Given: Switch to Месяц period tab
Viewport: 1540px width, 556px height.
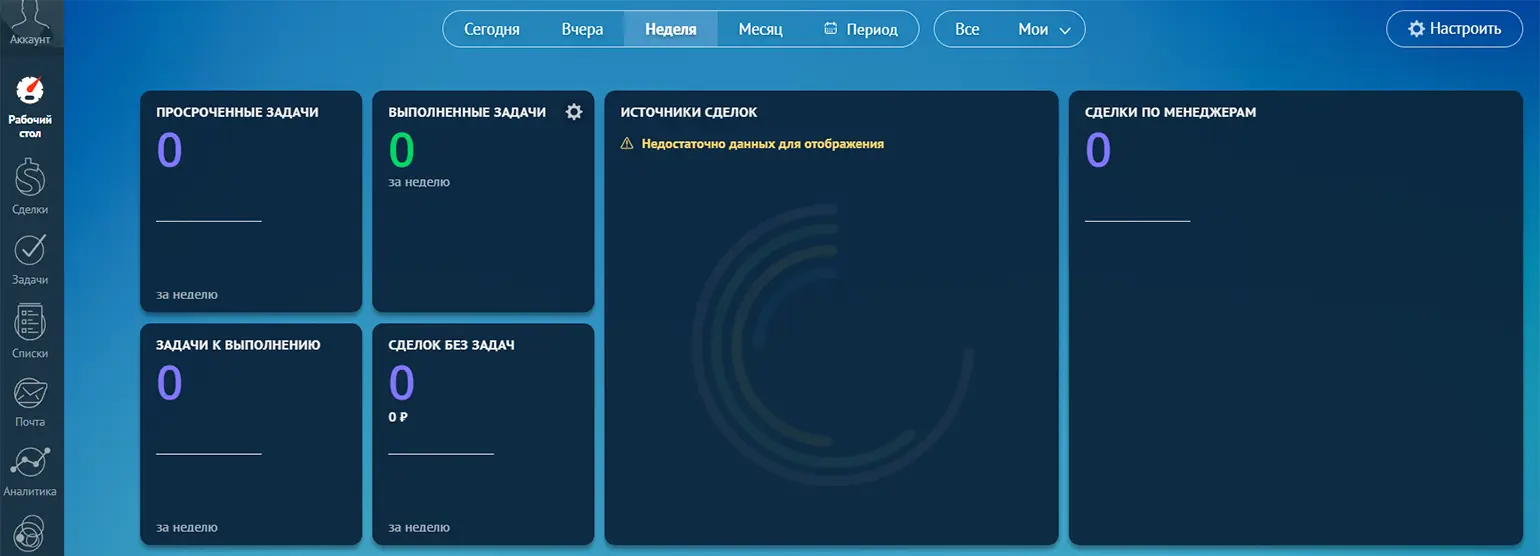Looking at the screenshot, I should (760, 29).
